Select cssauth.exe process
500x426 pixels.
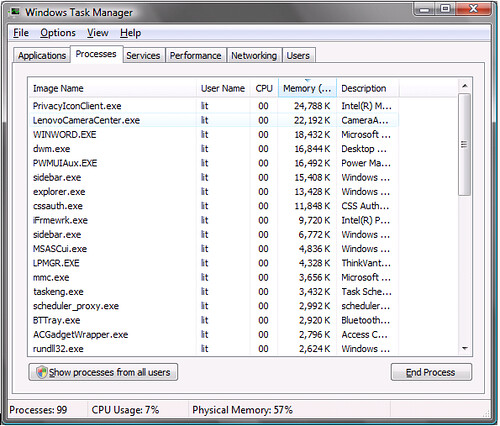tap(213, 206)
